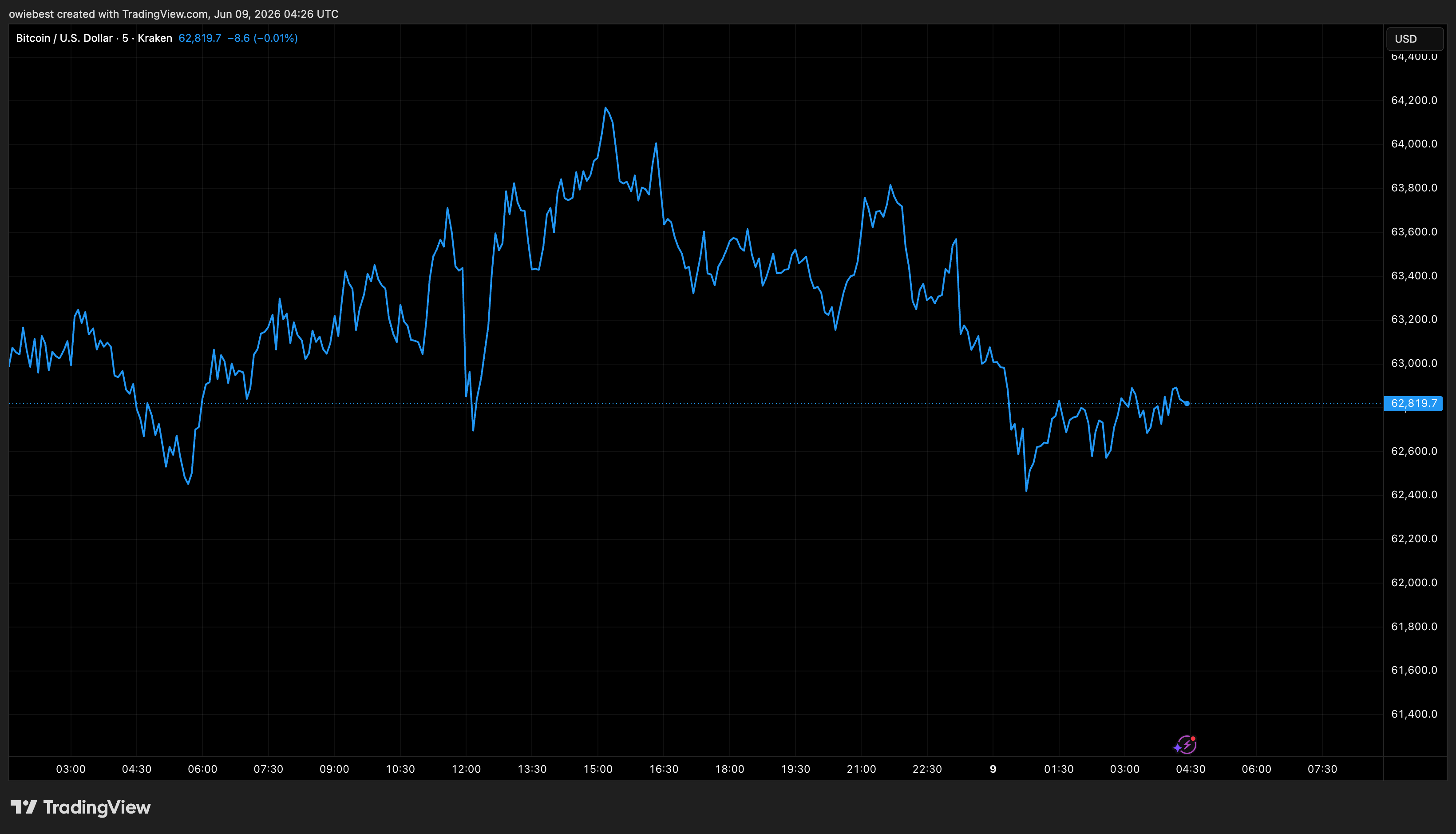Click the last price value in legend
Screen dimensions: 1456x834
tap(200, 38)
